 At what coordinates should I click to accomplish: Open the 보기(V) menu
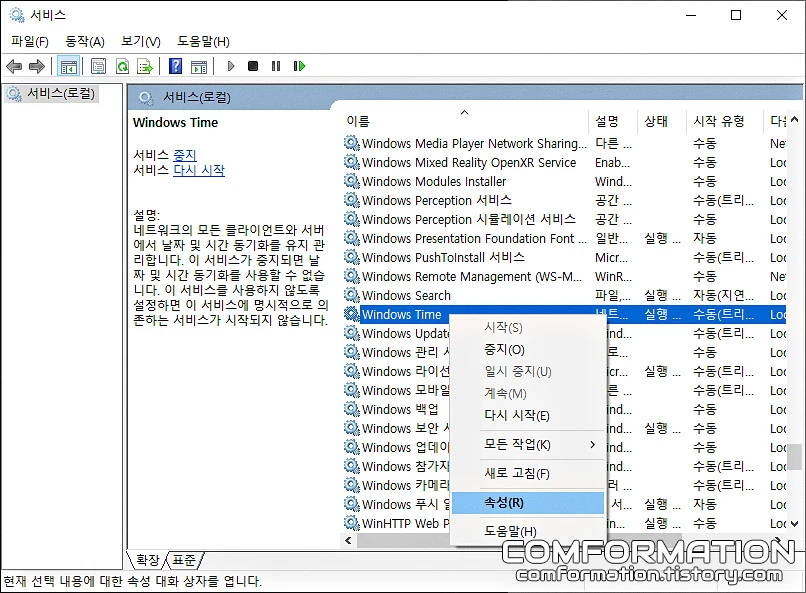pos(141,42)
